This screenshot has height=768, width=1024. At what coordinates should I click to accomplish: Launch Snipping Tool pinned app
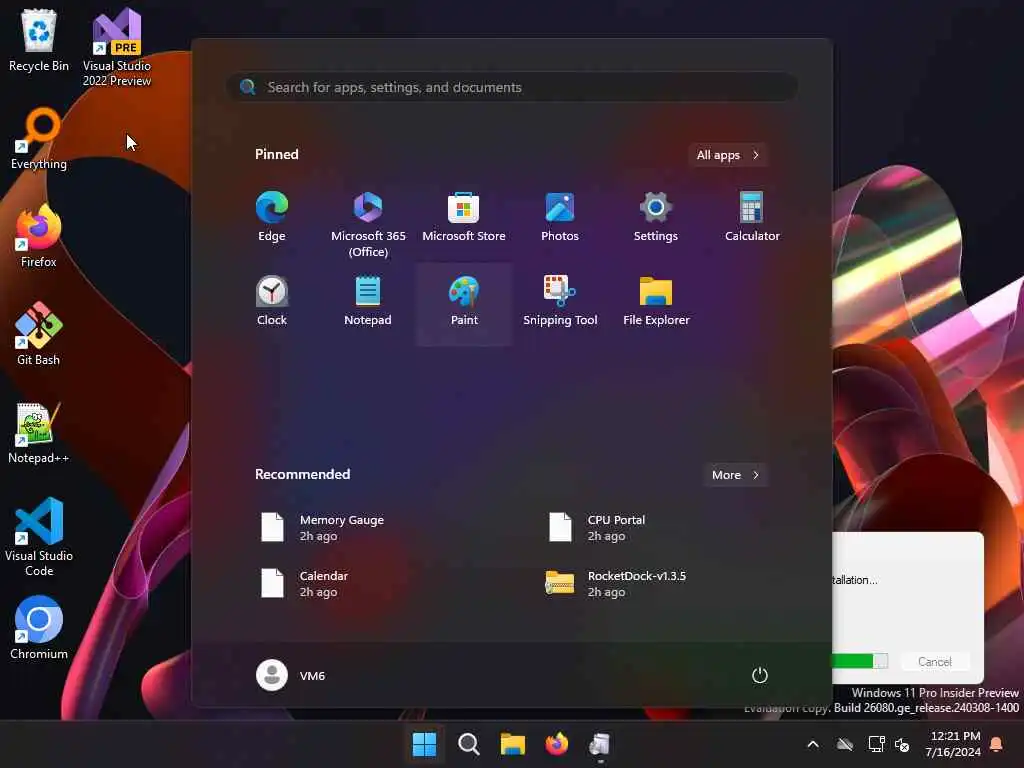560,302
